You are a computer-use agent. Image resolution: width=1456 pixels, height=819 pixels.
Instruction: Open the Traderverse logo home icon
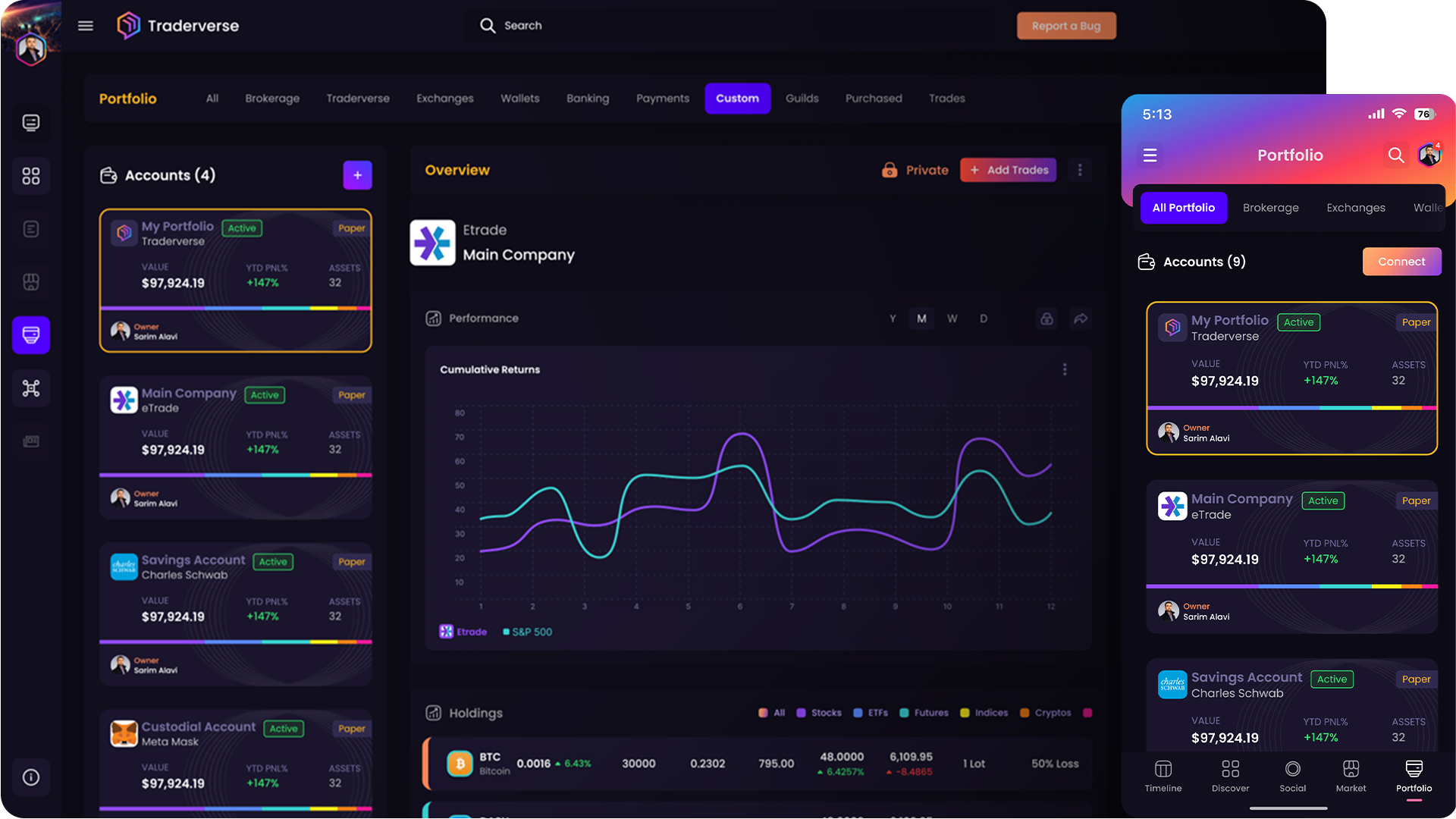tap(127, 25)
